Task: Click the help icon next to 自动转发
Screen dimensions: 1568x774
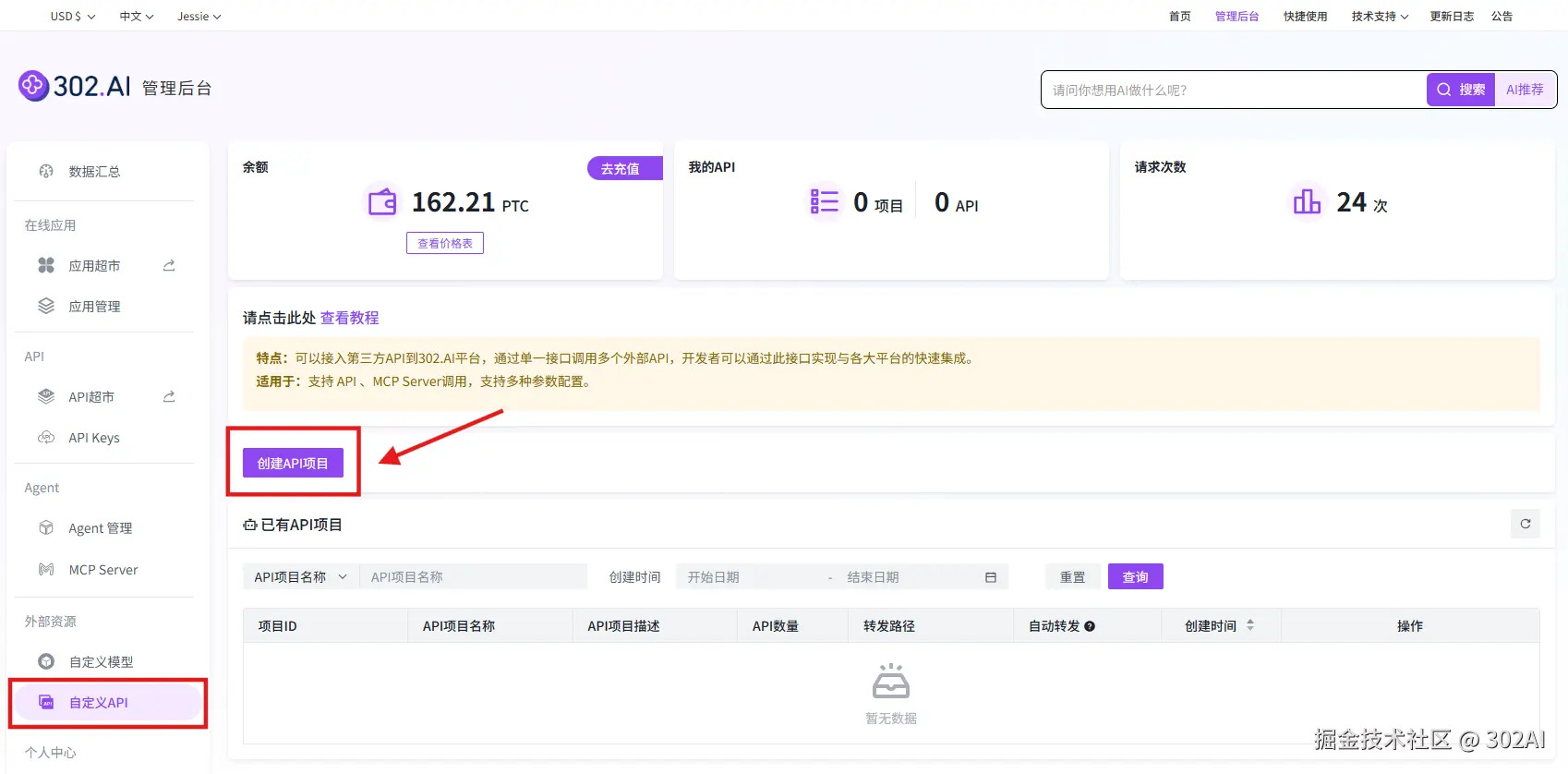Action: 1090,626
